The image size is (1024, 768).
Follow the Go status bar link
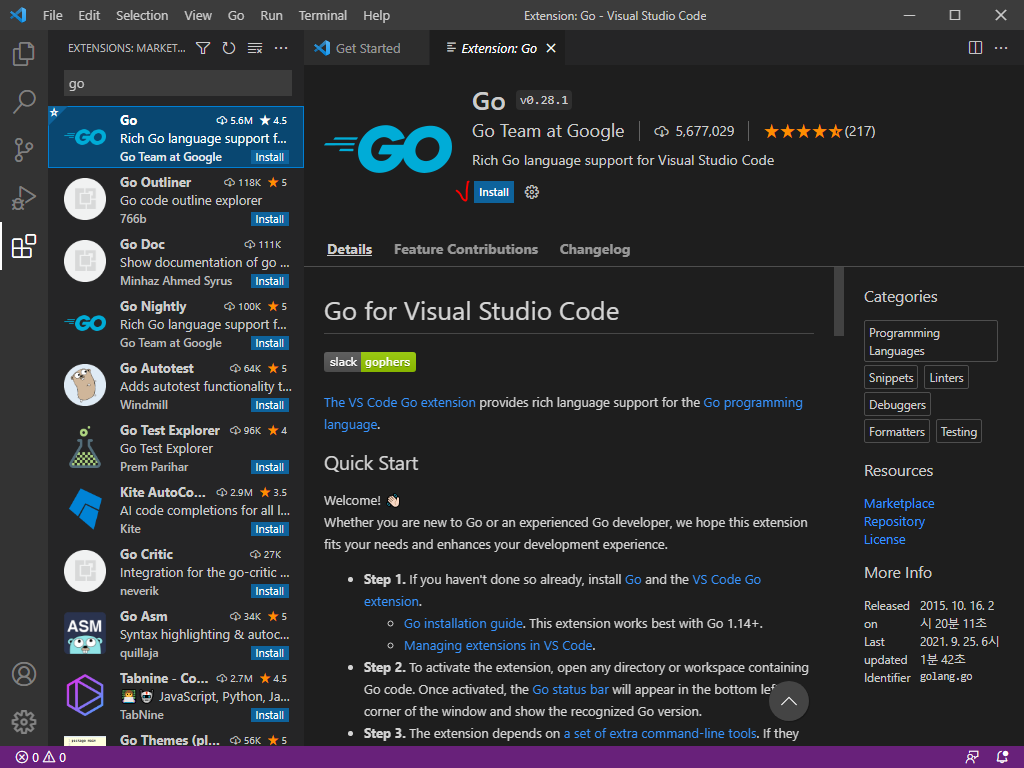tap(570, 690)
